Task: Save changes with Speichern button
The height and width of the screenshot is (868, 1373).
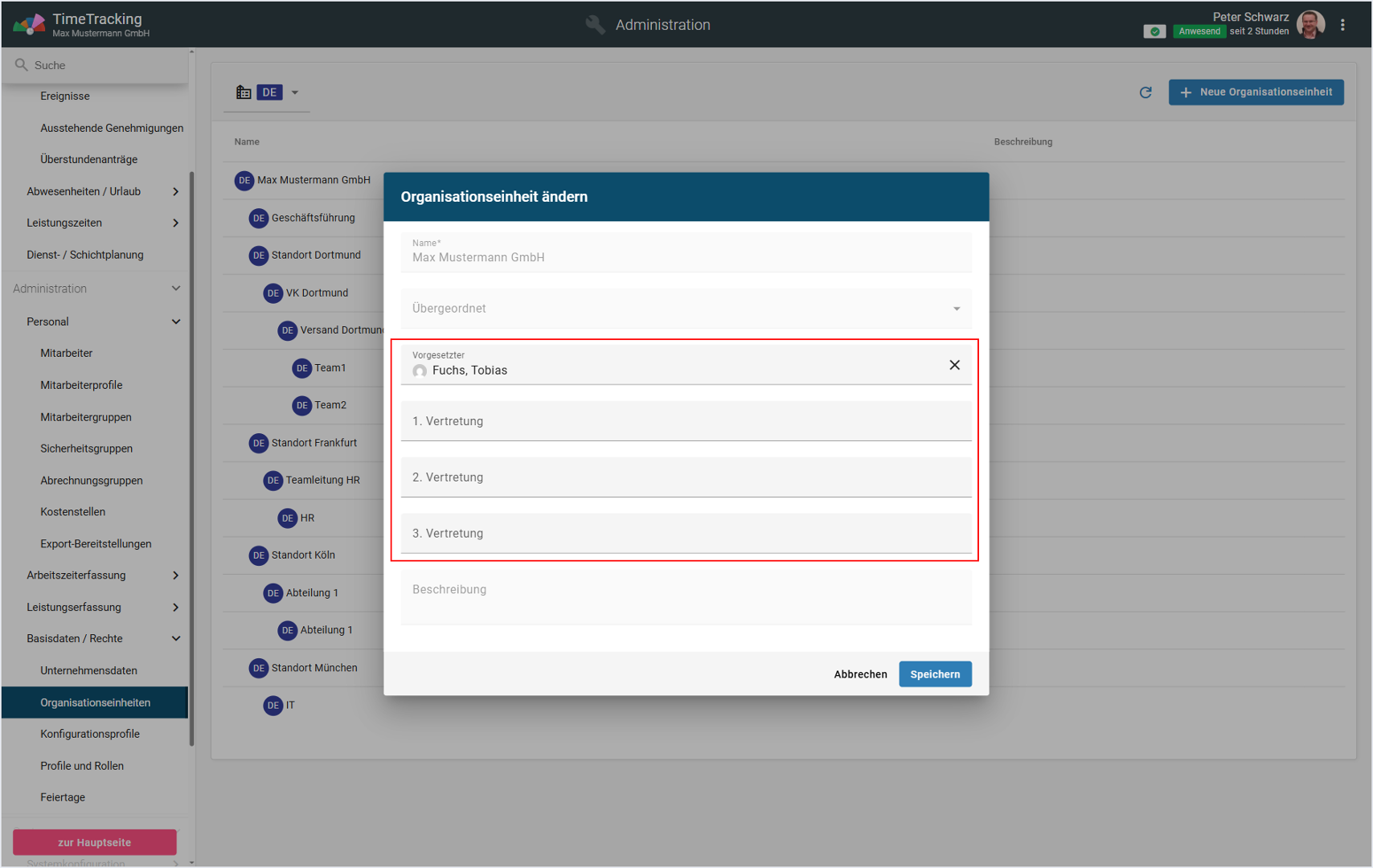Action: point(934,674)
